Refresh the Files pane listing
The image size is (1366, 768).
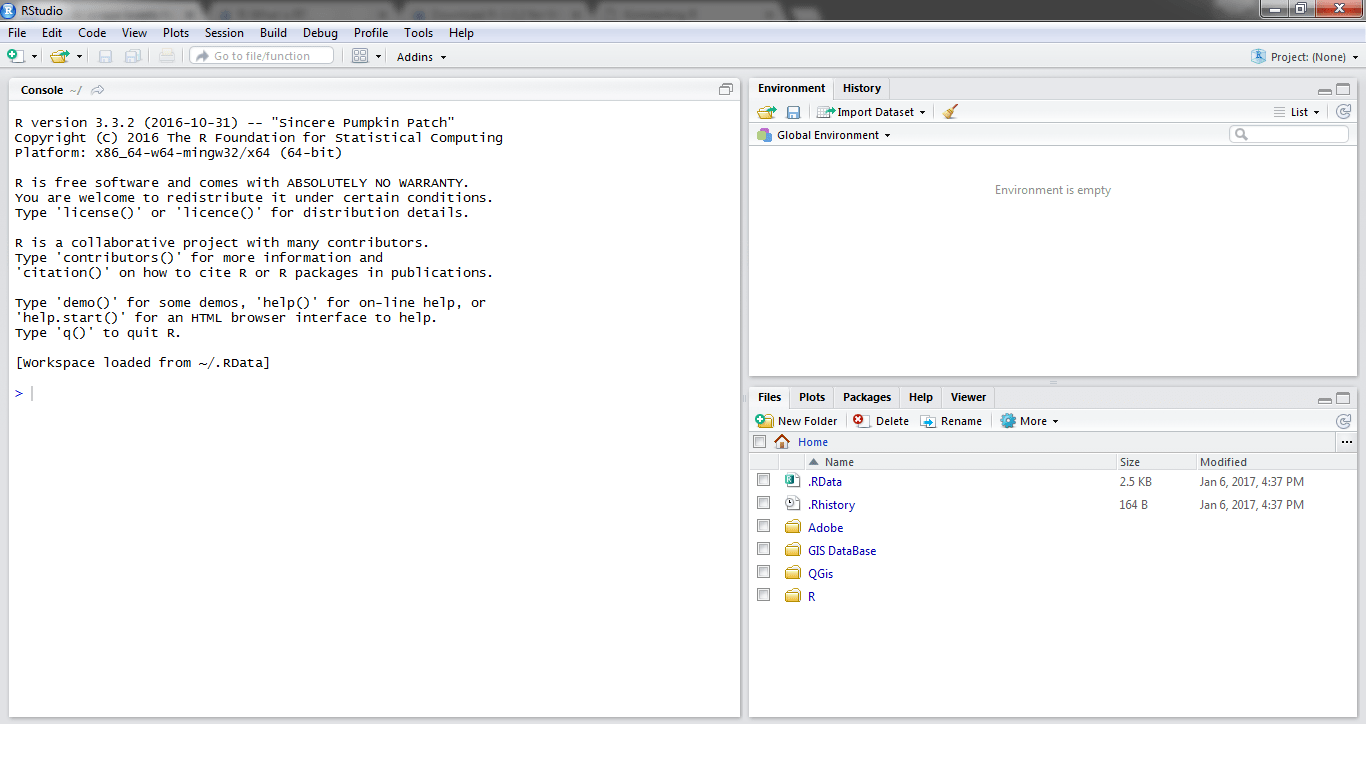pos(1343,421)
